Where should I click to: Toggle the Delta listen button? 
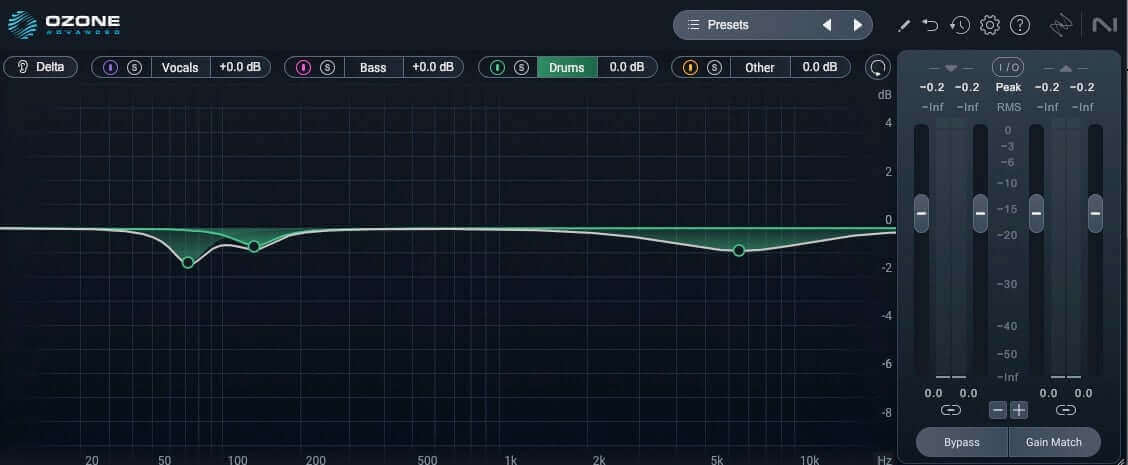40,67
